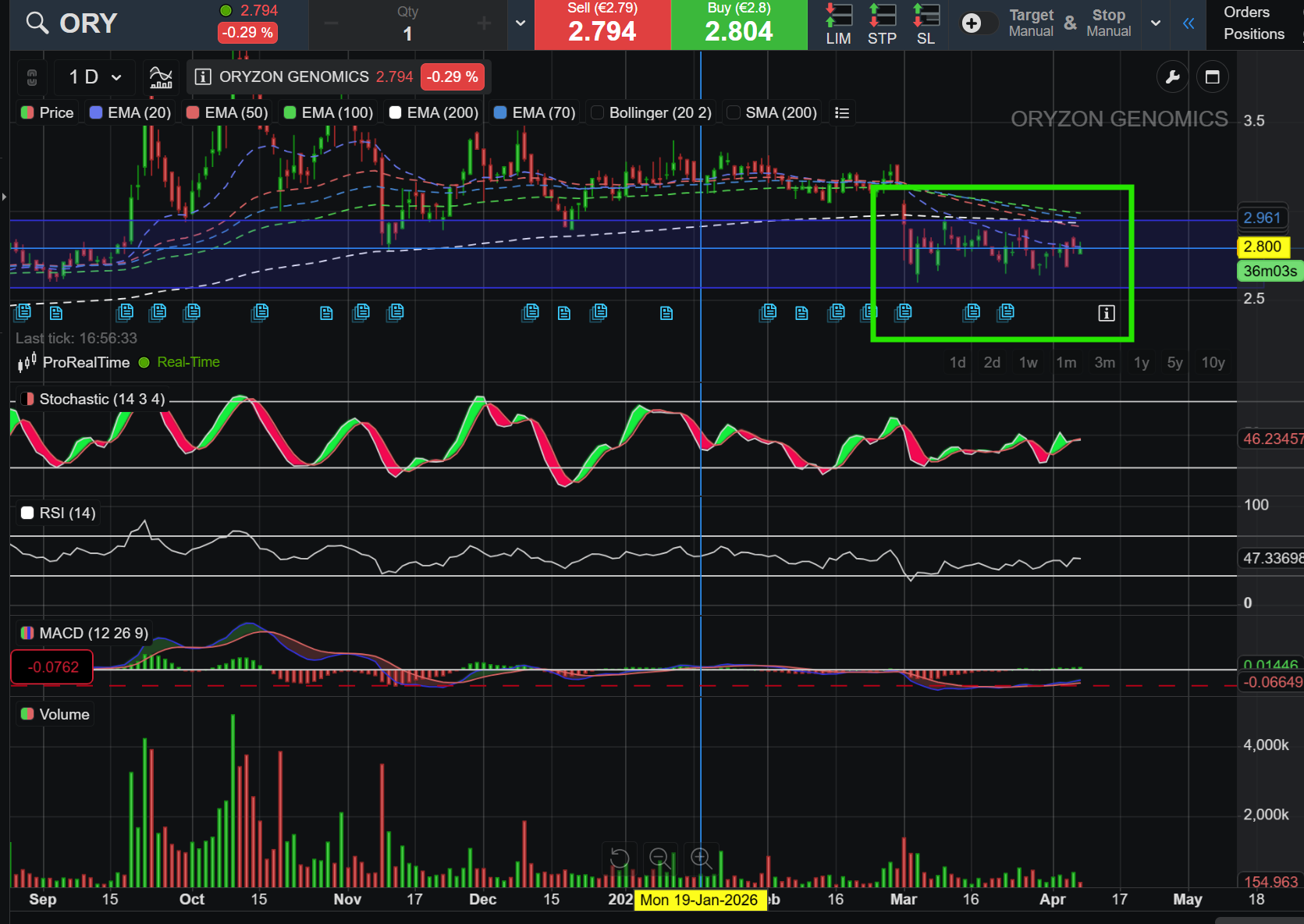Select the 1y range button

1141,362
